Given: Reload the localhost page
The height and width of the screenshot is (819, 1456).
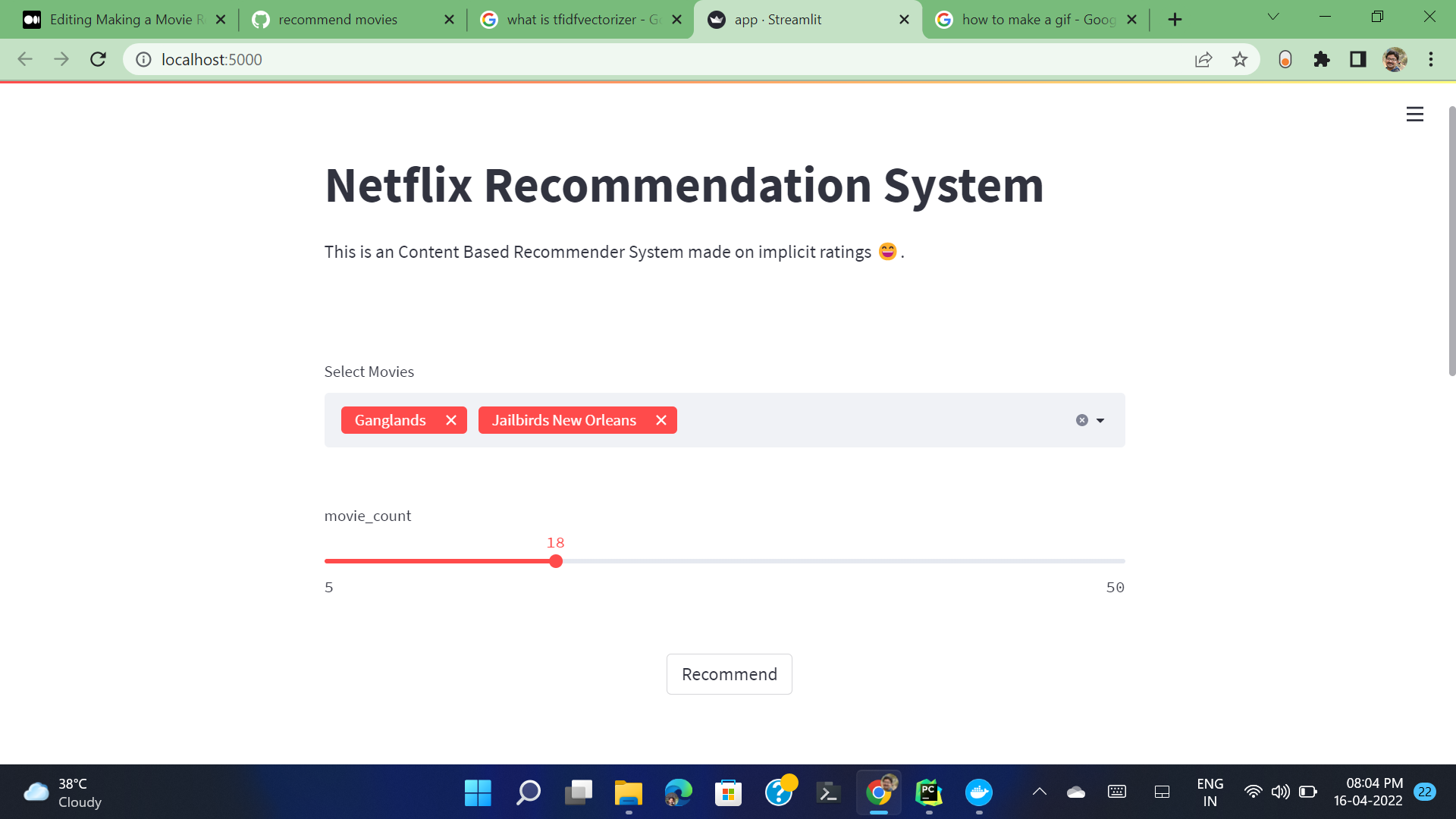Looking at the screenshot, I should pos(98,59).
